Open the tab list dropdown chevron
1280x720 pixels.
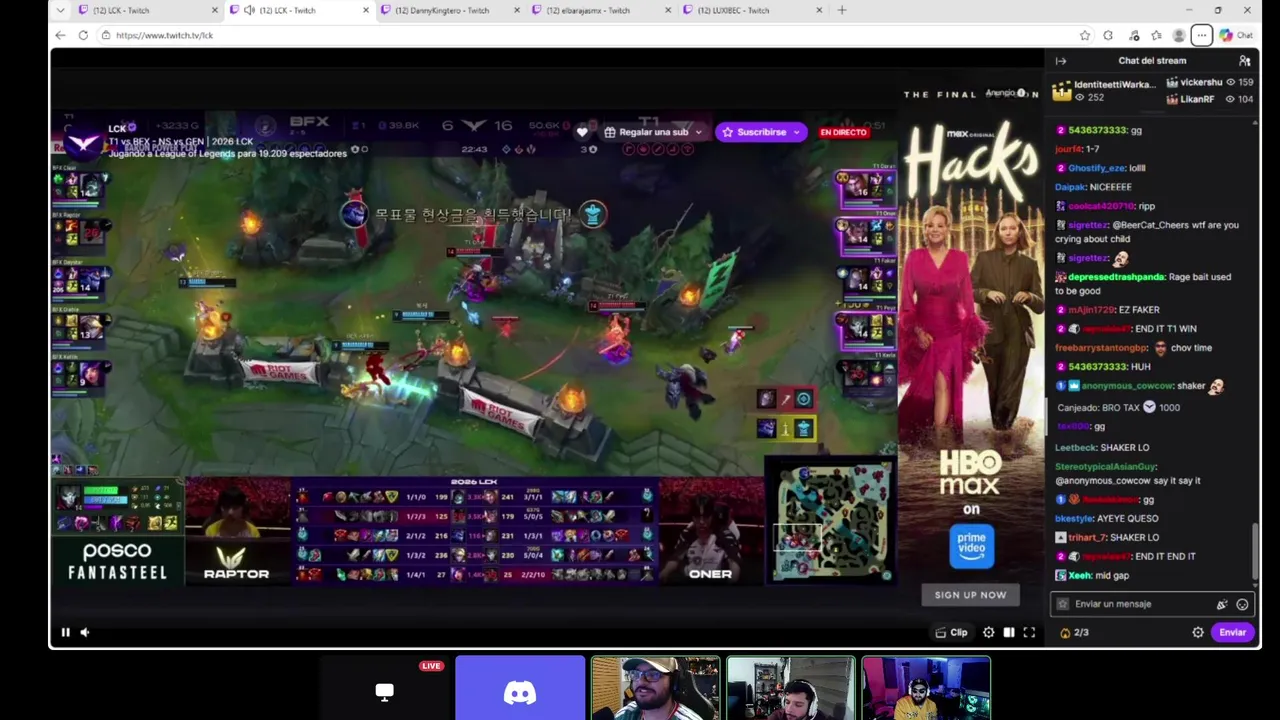click(x=60, y=10)
